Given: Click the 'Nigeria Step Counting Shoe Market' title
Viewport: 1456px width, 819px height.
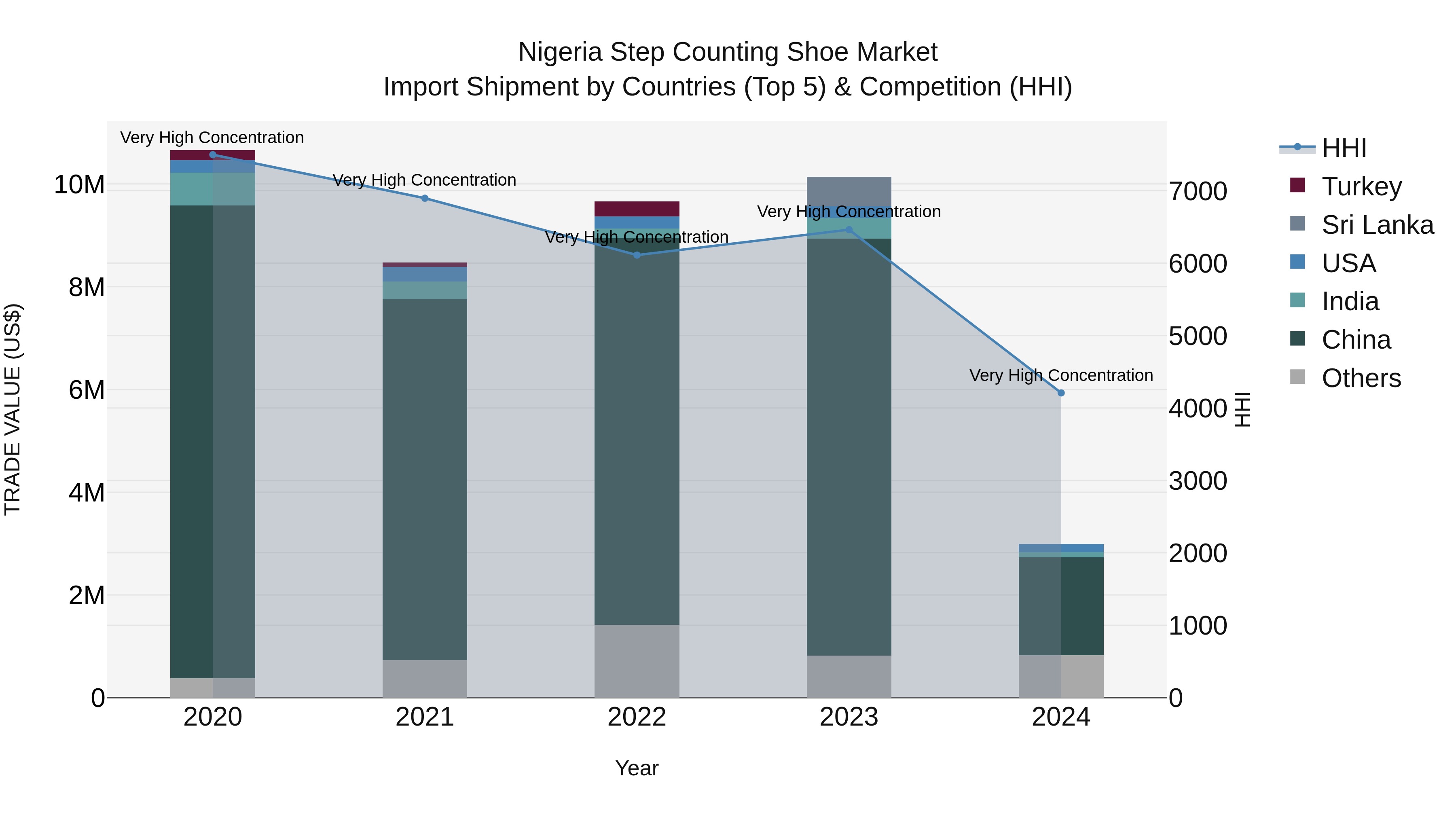Looking at the screenshot, I should (x=728, y=52).
